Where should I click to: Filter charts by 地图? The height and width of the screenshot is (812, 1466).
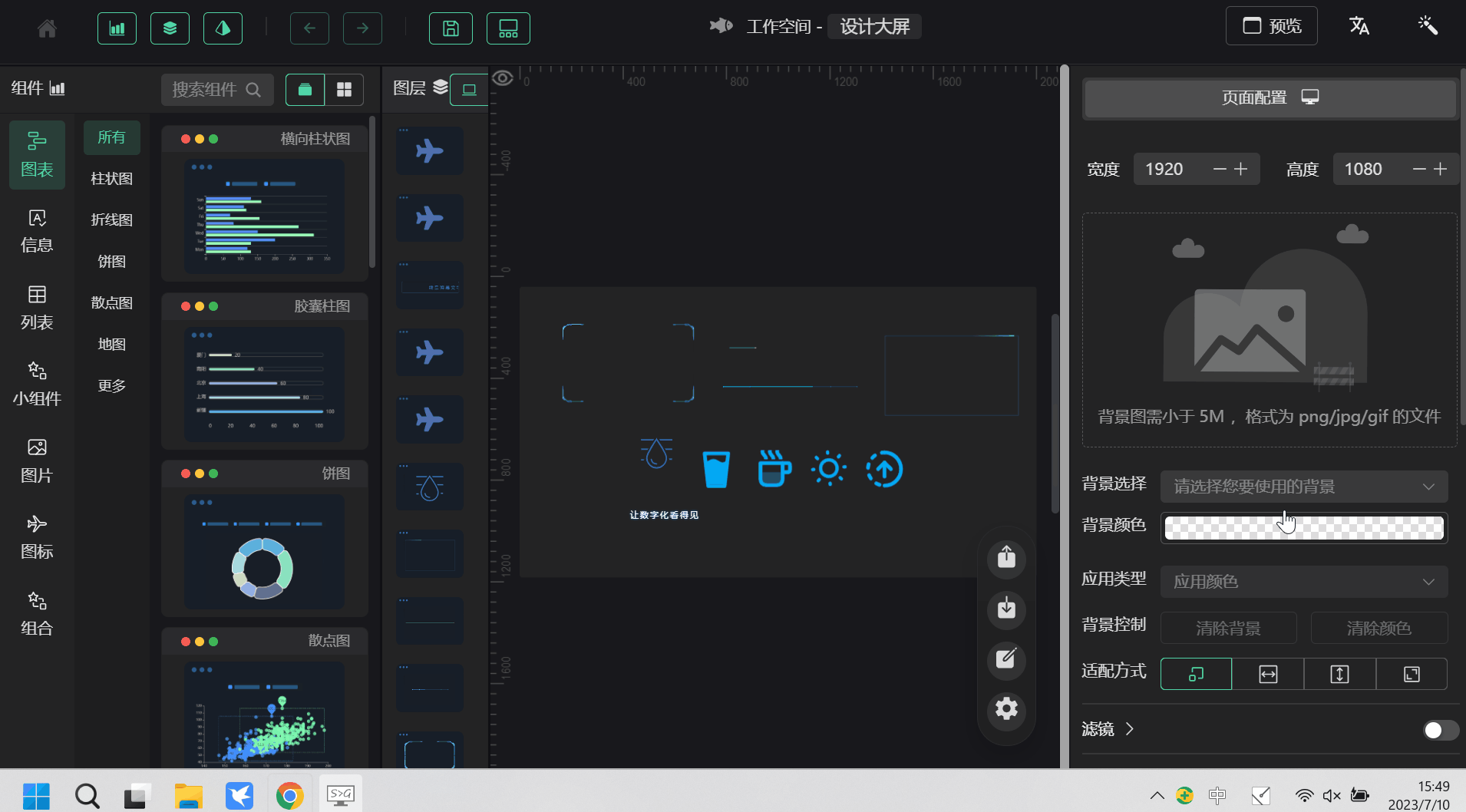[x=111, y=345]
